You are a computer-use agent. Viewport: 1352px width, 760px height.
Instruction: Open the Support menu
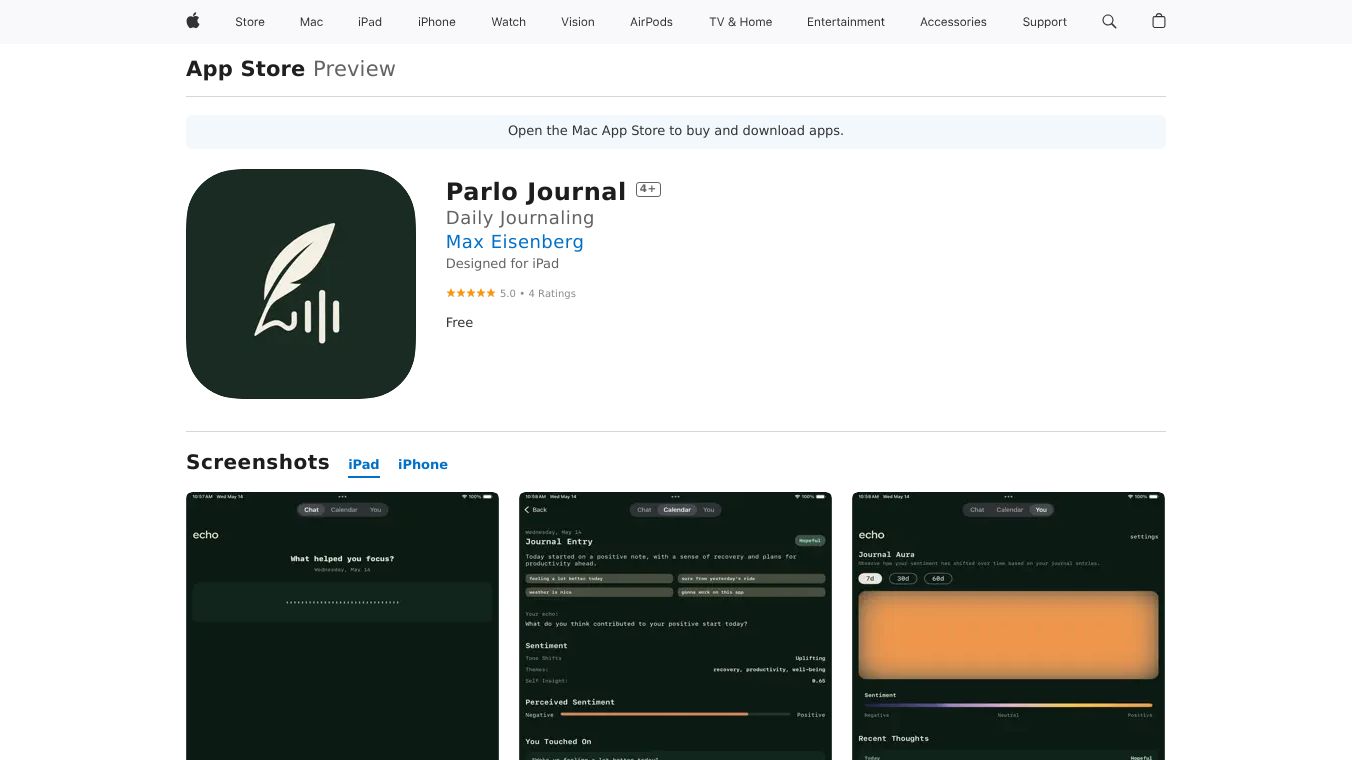point(1045,22)
